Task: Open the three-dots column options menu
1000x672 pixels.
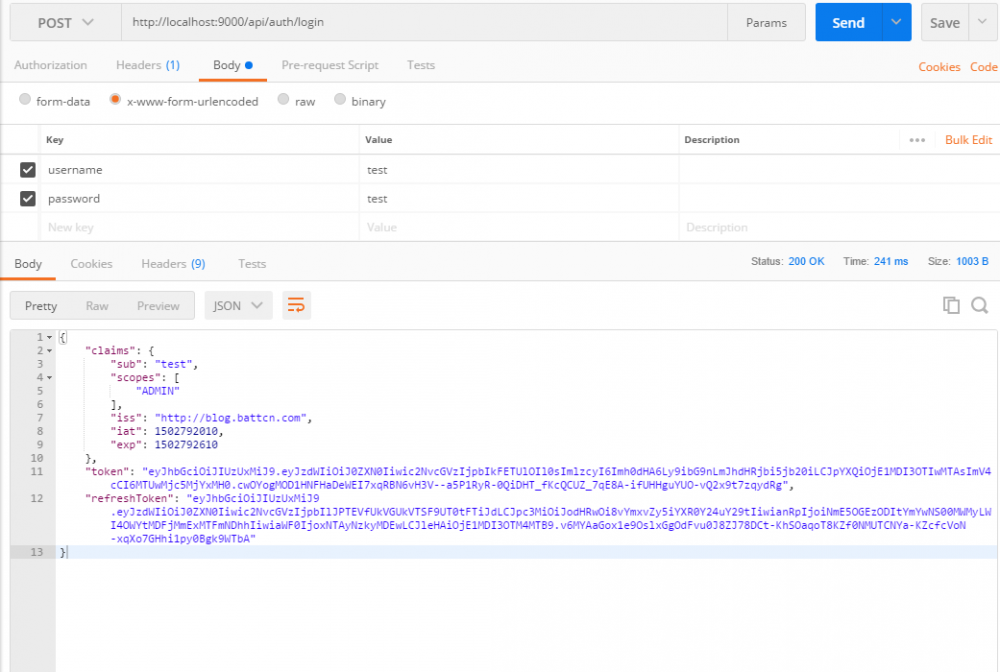Action: click(x=917, y=140)
